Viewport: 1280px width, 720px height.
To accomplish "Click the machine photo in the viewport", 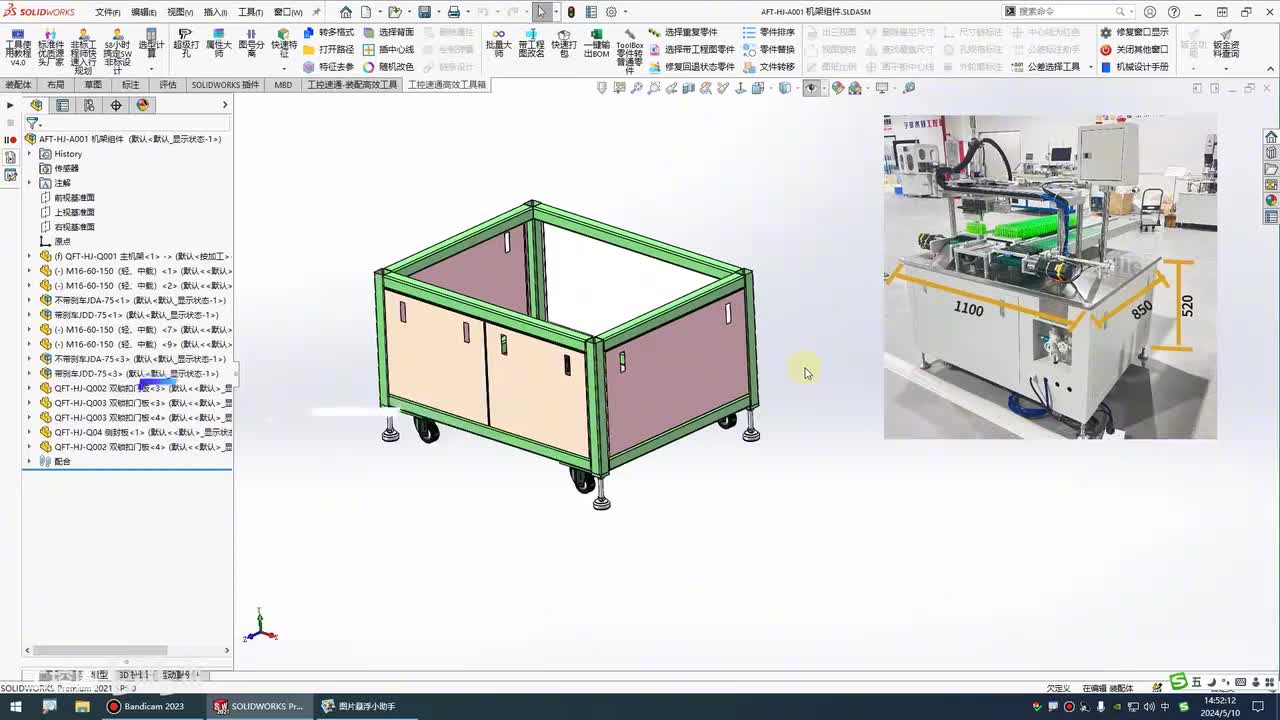I will 1050,277.
